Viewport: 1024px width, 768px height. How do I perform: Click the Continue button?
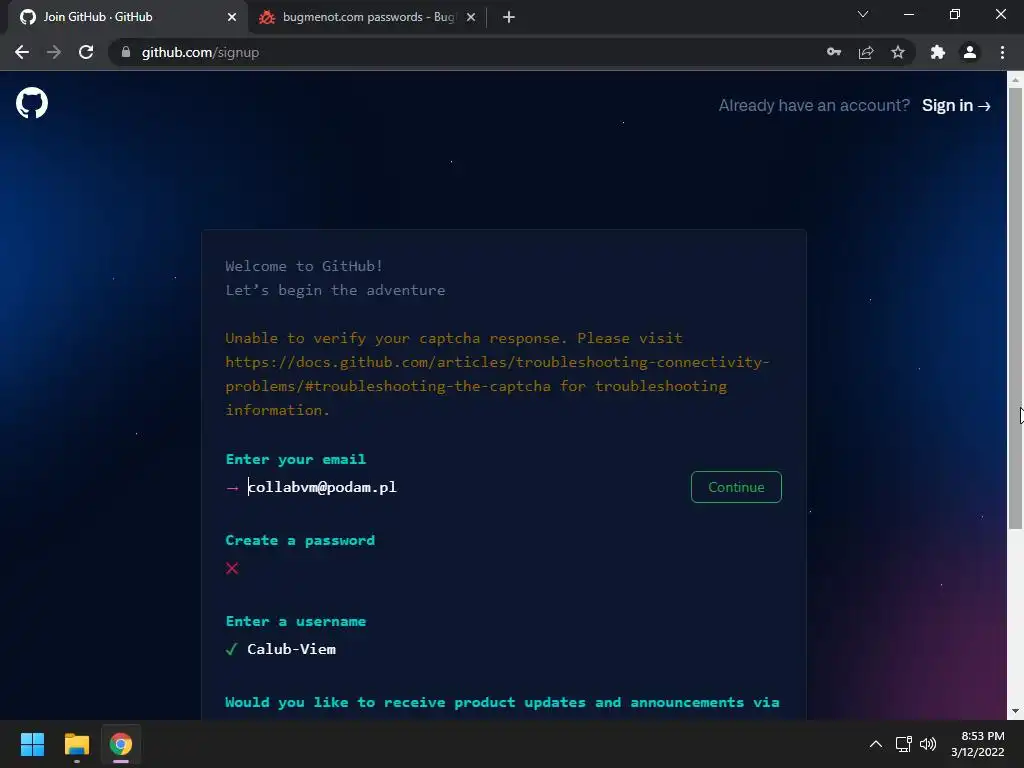click(736, 487)
